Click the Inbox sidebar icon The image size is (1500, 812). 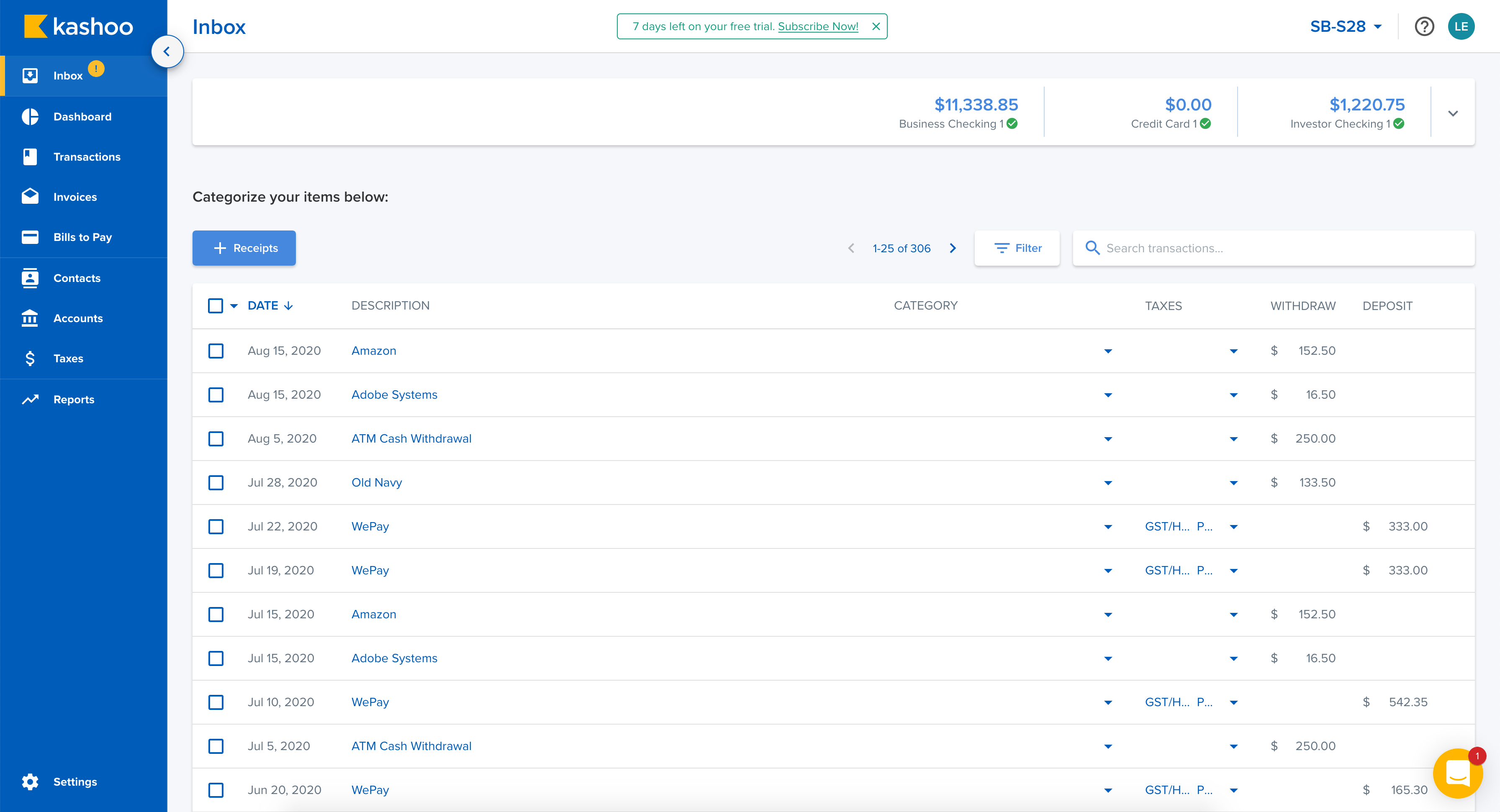click(30, 76)
